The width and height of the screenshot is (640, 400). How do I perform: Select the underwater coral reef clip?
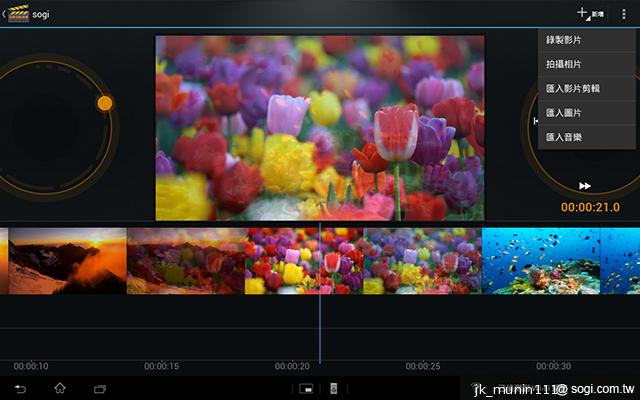point(541,261)
